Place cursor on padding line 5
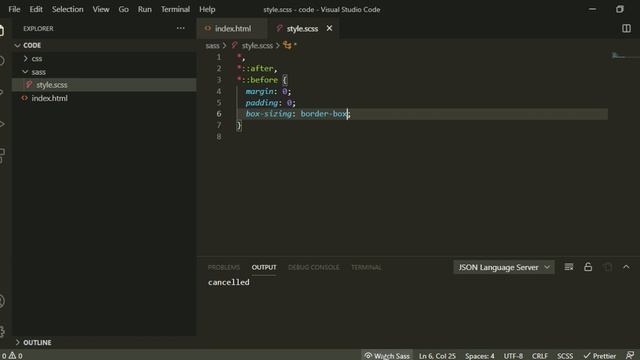640x360 pixels. click(x=262, y=102)
